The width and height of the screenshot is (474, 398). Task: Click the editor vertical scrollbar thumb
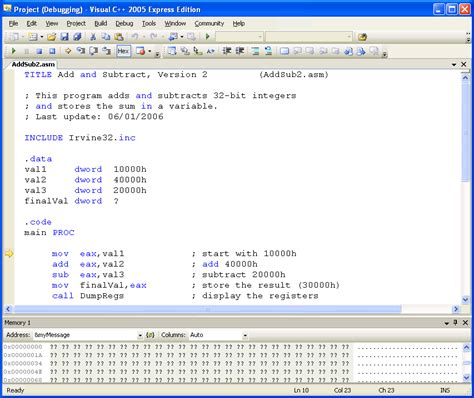pos(465,132)
